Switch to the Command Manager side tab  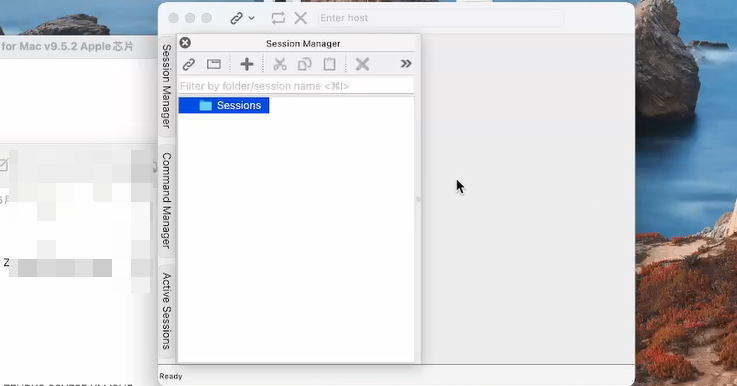(166, 201)
